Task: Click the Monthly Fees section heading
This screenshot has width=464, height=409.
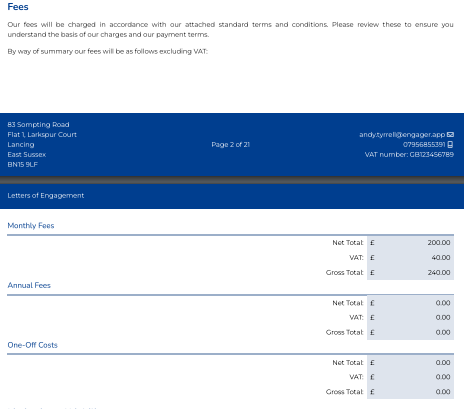Action: [31, 226]
